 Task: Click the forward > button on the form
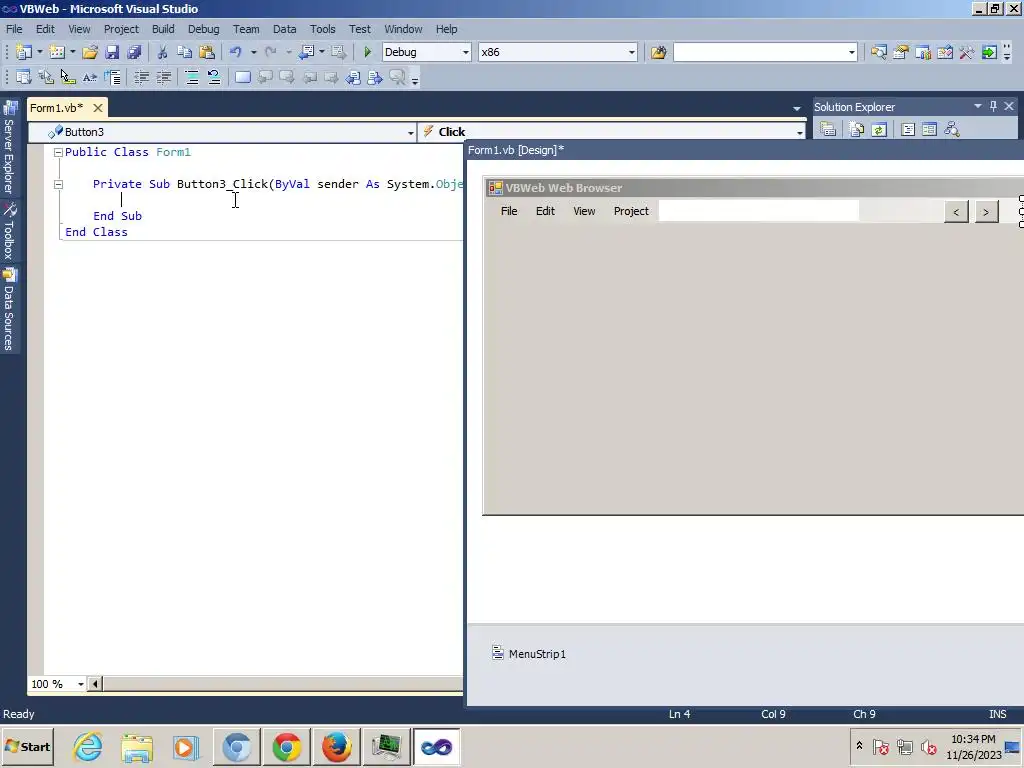(986, 212)
